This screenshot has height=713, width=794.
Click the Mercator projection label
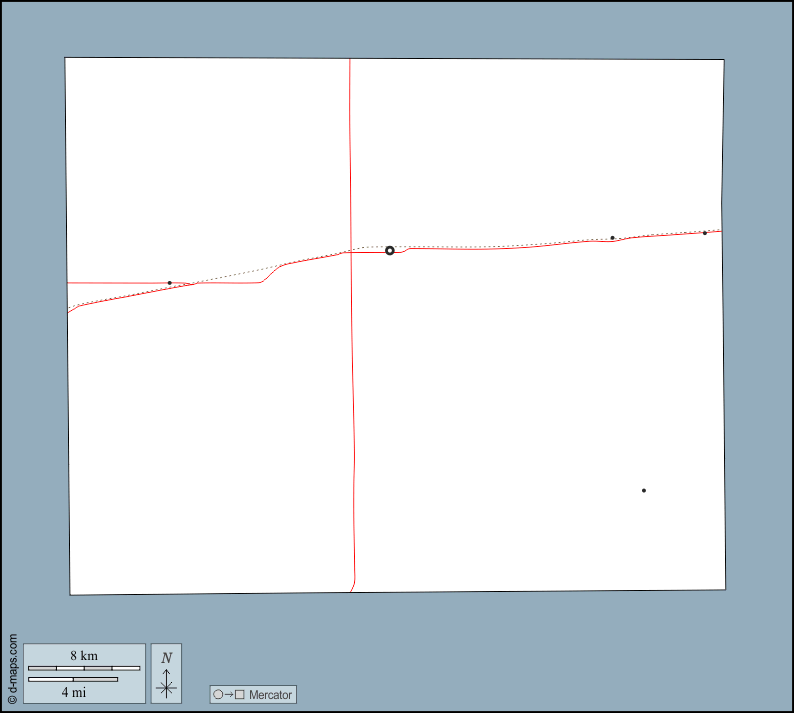tap(270, 695)
